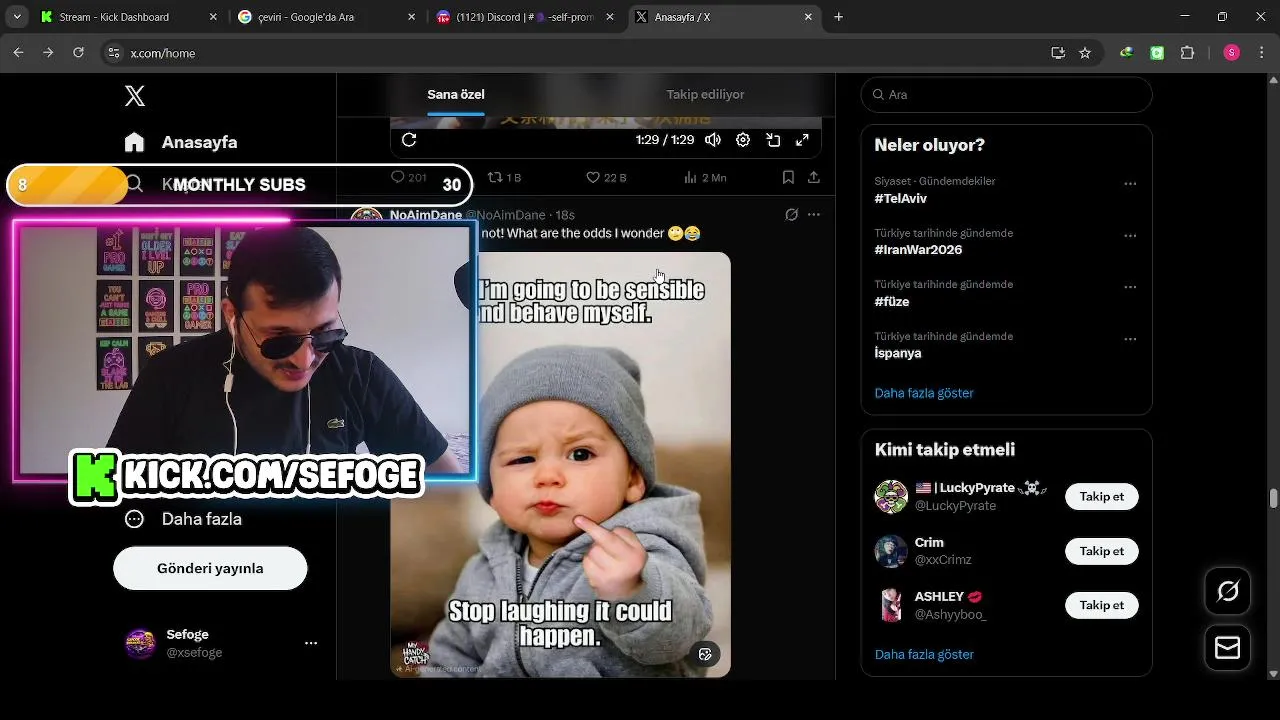Open more options on NoAimDane post

tap(814, 214)
